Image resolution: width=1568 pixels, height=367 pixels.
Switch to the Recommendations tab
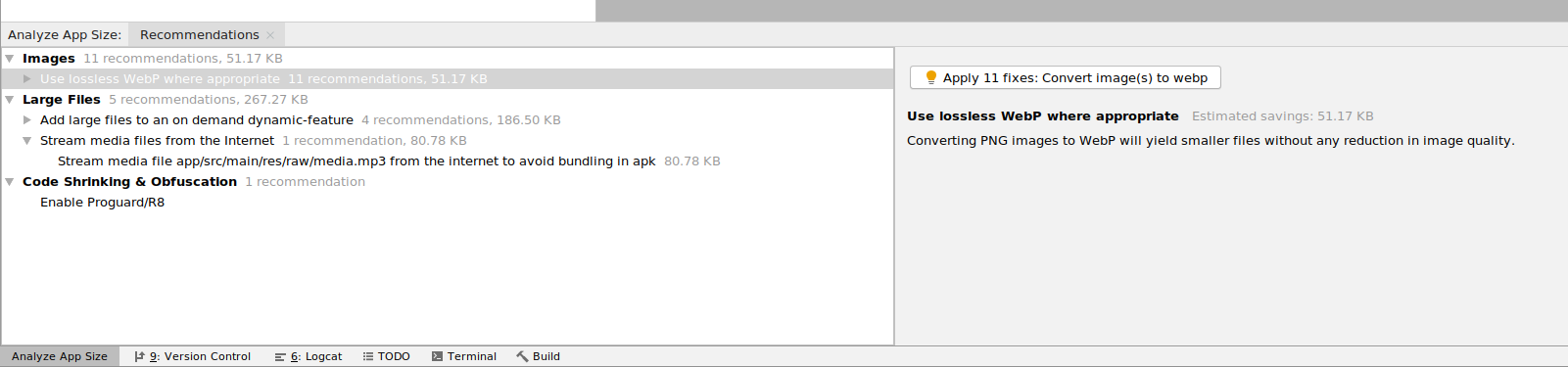pyautogui.click(x=200, y=35)
